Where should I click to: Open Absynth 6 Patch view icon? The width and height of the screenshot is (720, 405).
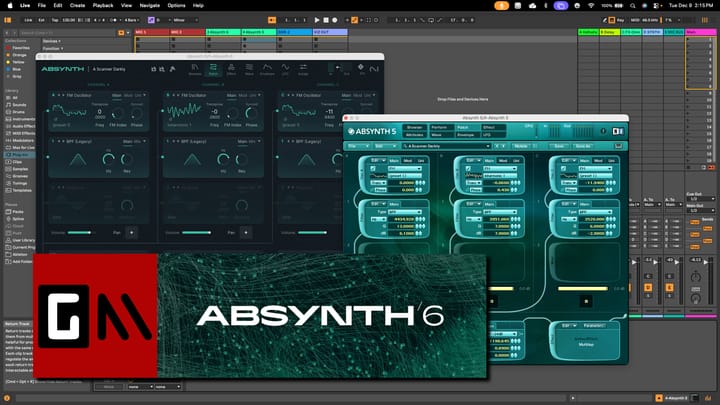(x=213, y=69)
